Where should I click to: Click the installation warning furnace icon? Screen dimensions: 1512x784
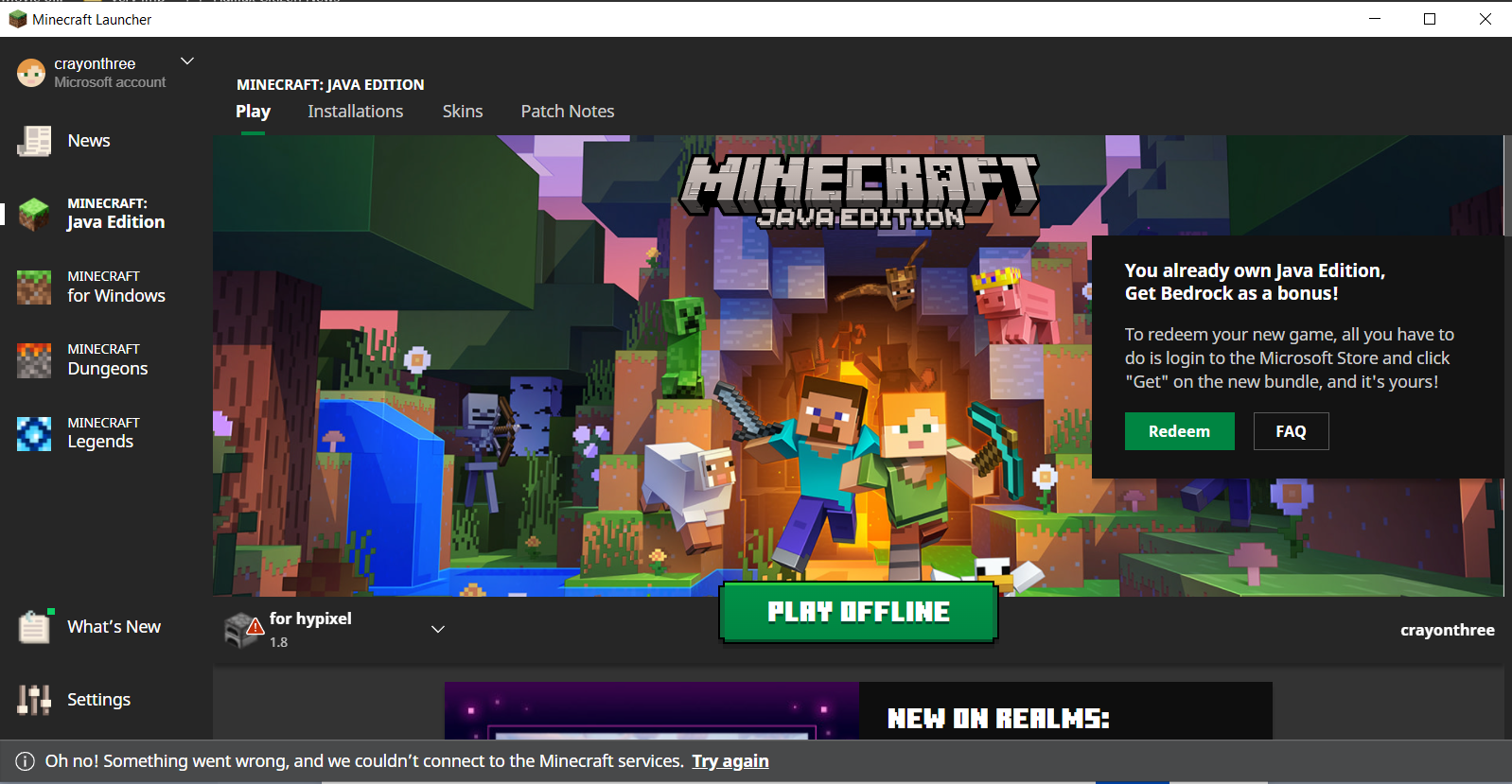[x=243, y=630]
